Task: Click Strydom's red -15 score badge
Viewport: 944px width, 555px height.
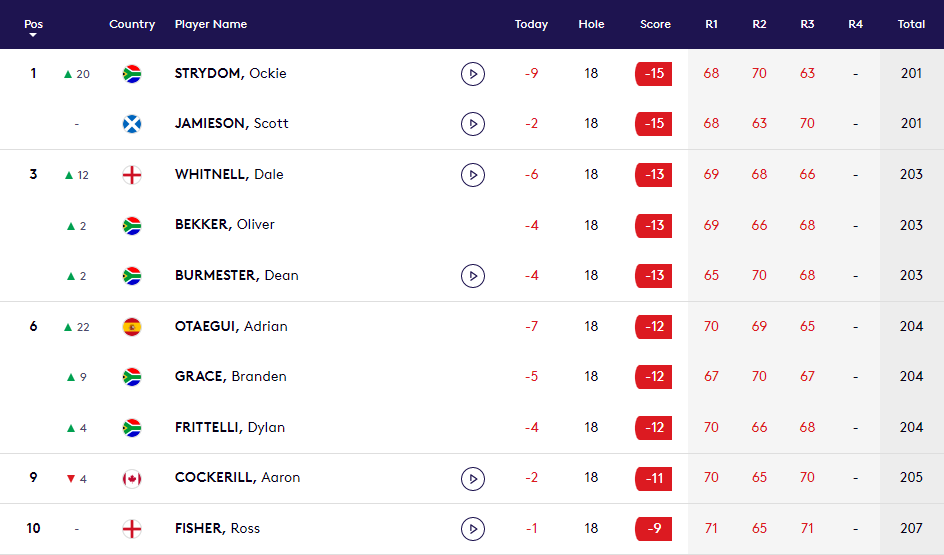Action: click(x=654, y=73)
